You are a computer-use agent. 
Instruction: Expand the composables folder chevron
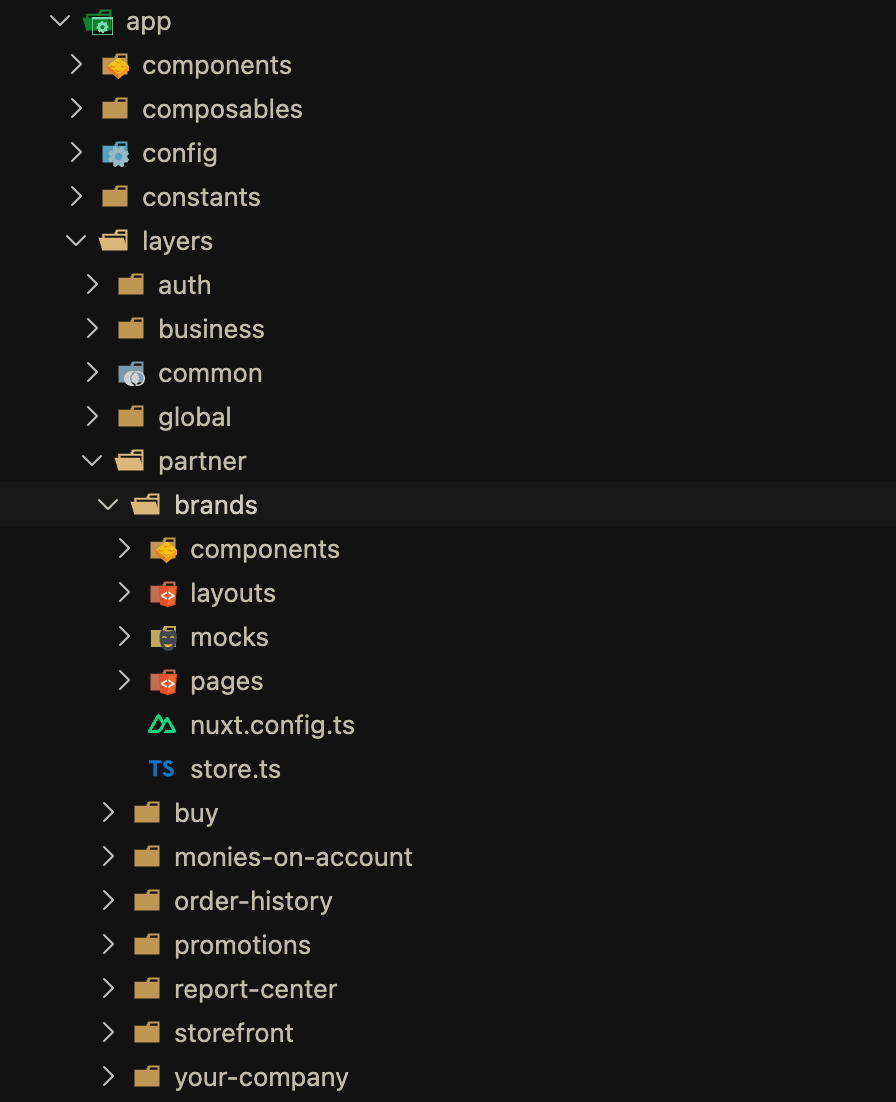coord(76,109)
